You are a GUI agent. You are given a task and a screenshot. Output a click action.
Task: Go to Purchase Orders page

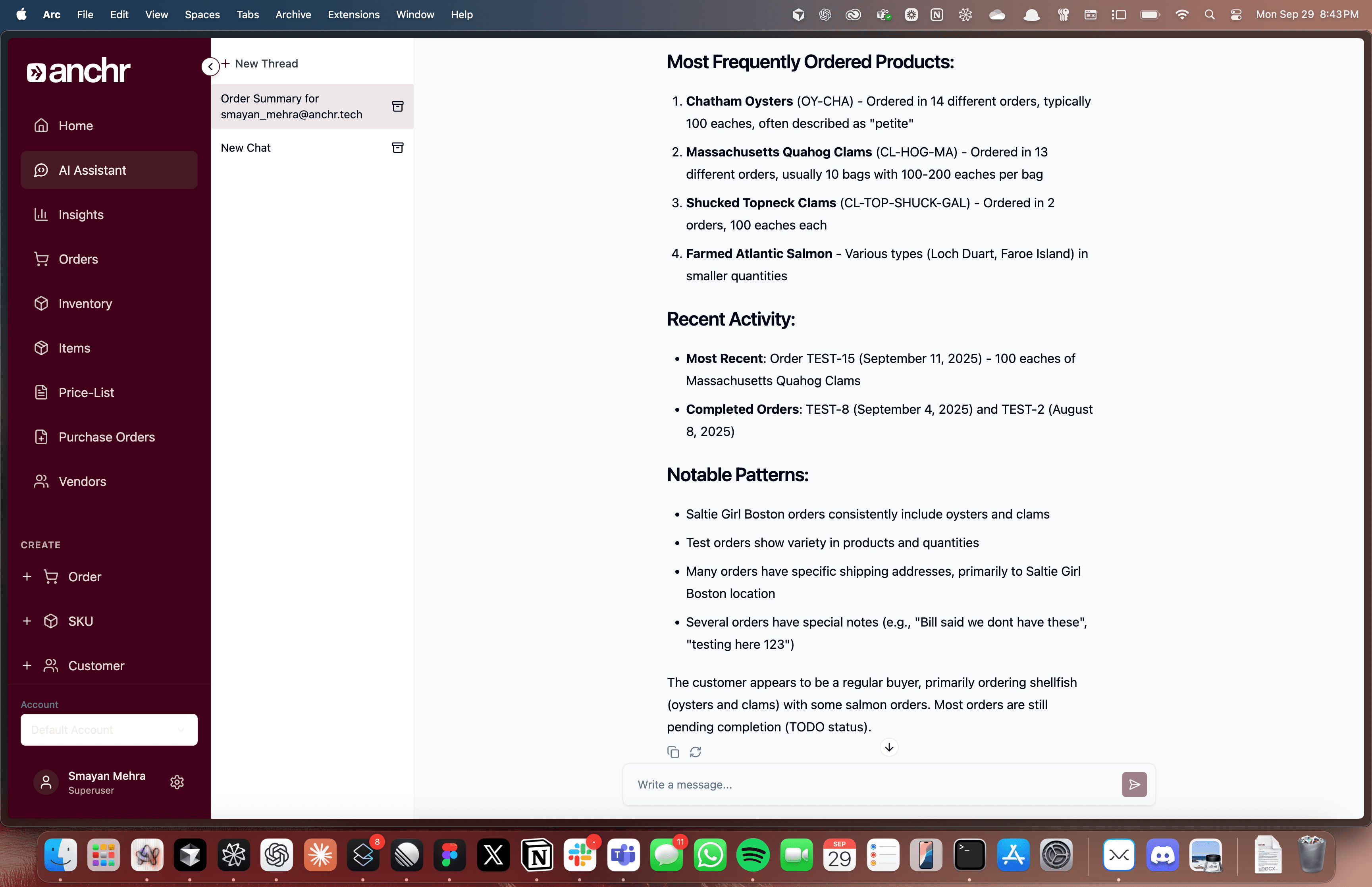click(106, 437)
